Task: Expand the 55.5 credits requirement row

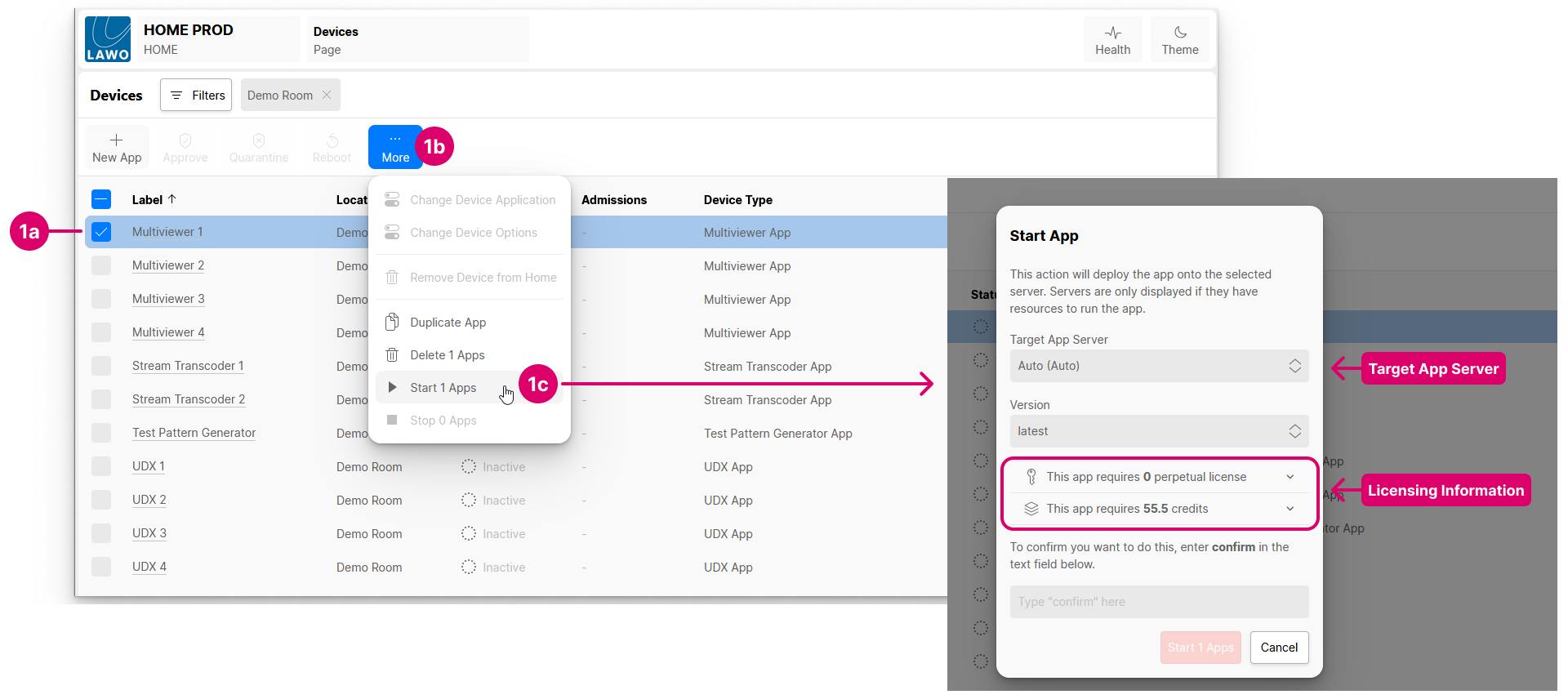Action: click(1159, 509)
